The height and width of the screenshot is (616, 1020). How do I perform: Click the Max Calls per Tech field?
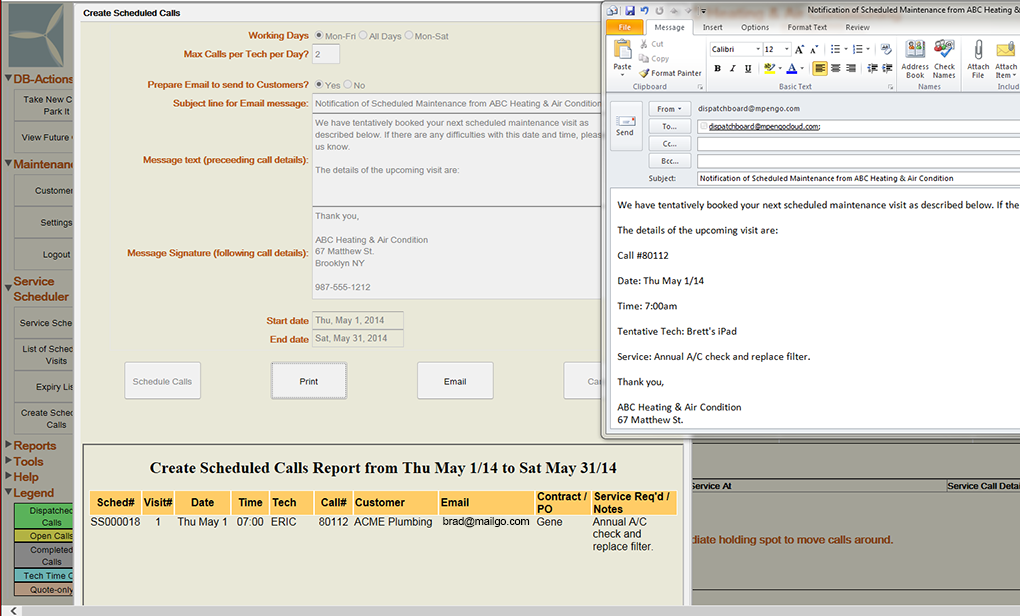coord(326,54)
